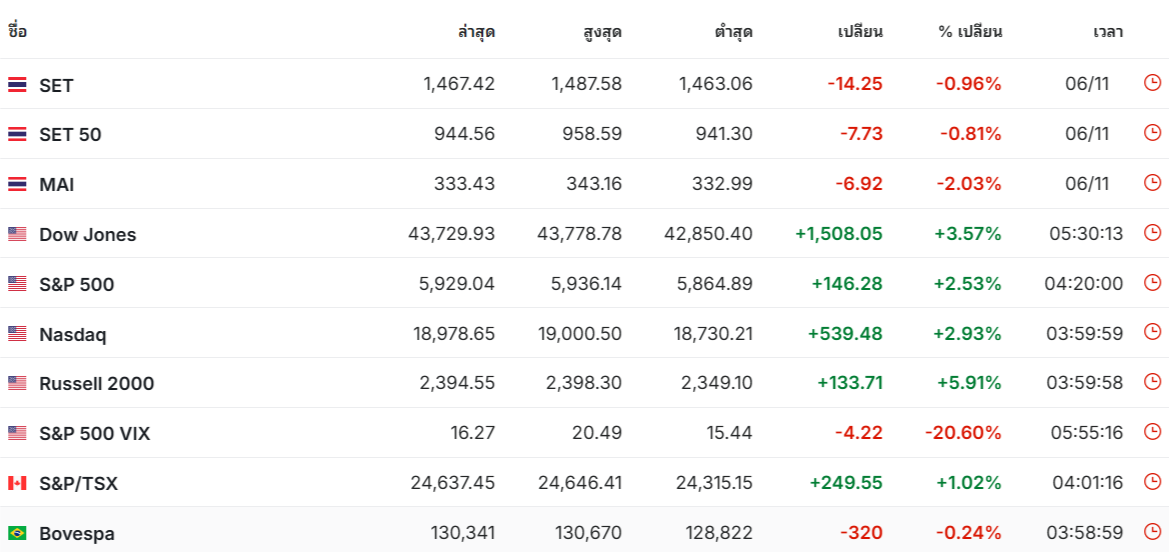Click the Canadian flag beside S&P/TSX
Viewport: 1169px width, 552px height.
(17, 483)
